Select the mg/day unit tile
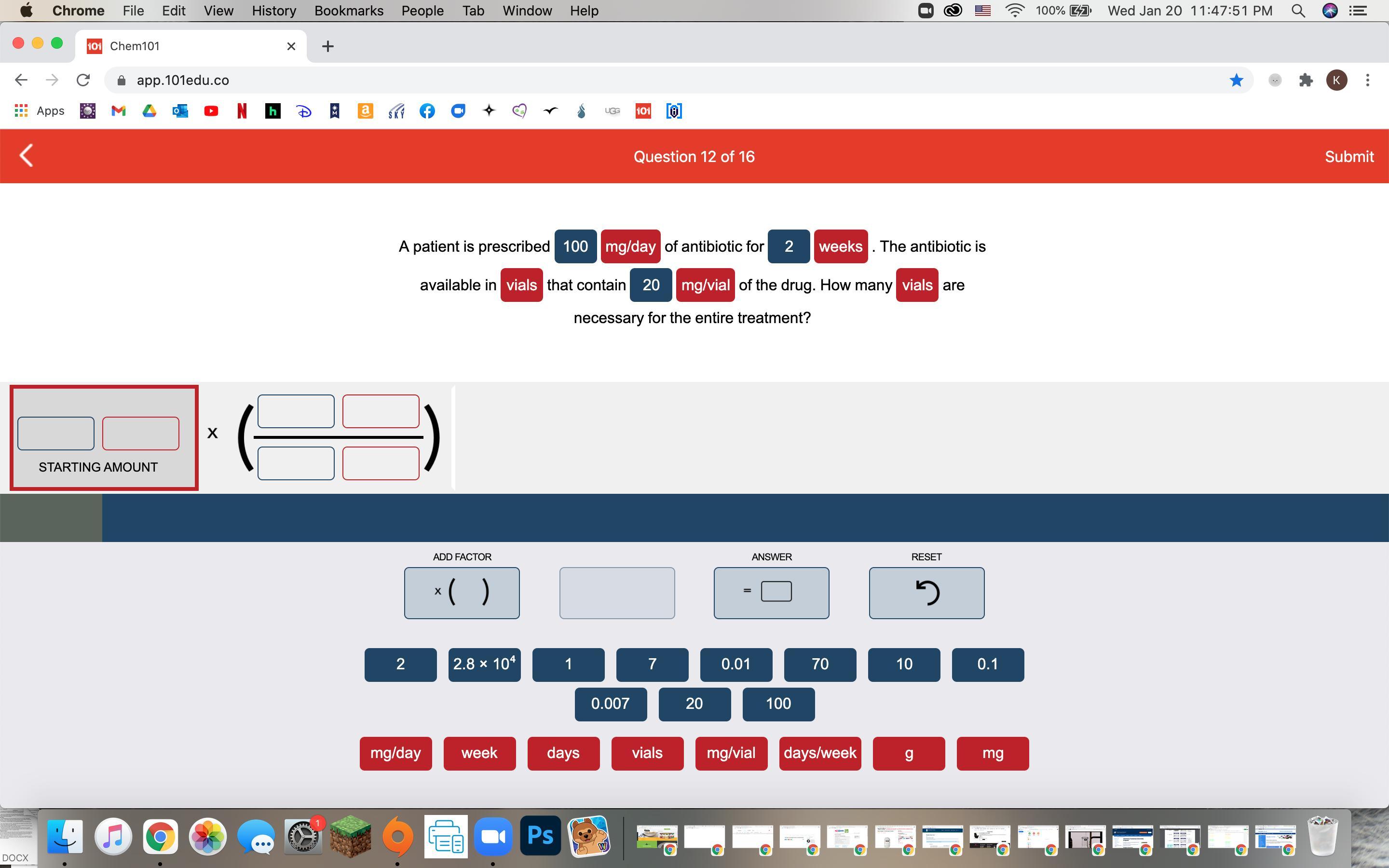Image resolution: width=1389 pixels, height=868 pixels. tap(395, 753)
